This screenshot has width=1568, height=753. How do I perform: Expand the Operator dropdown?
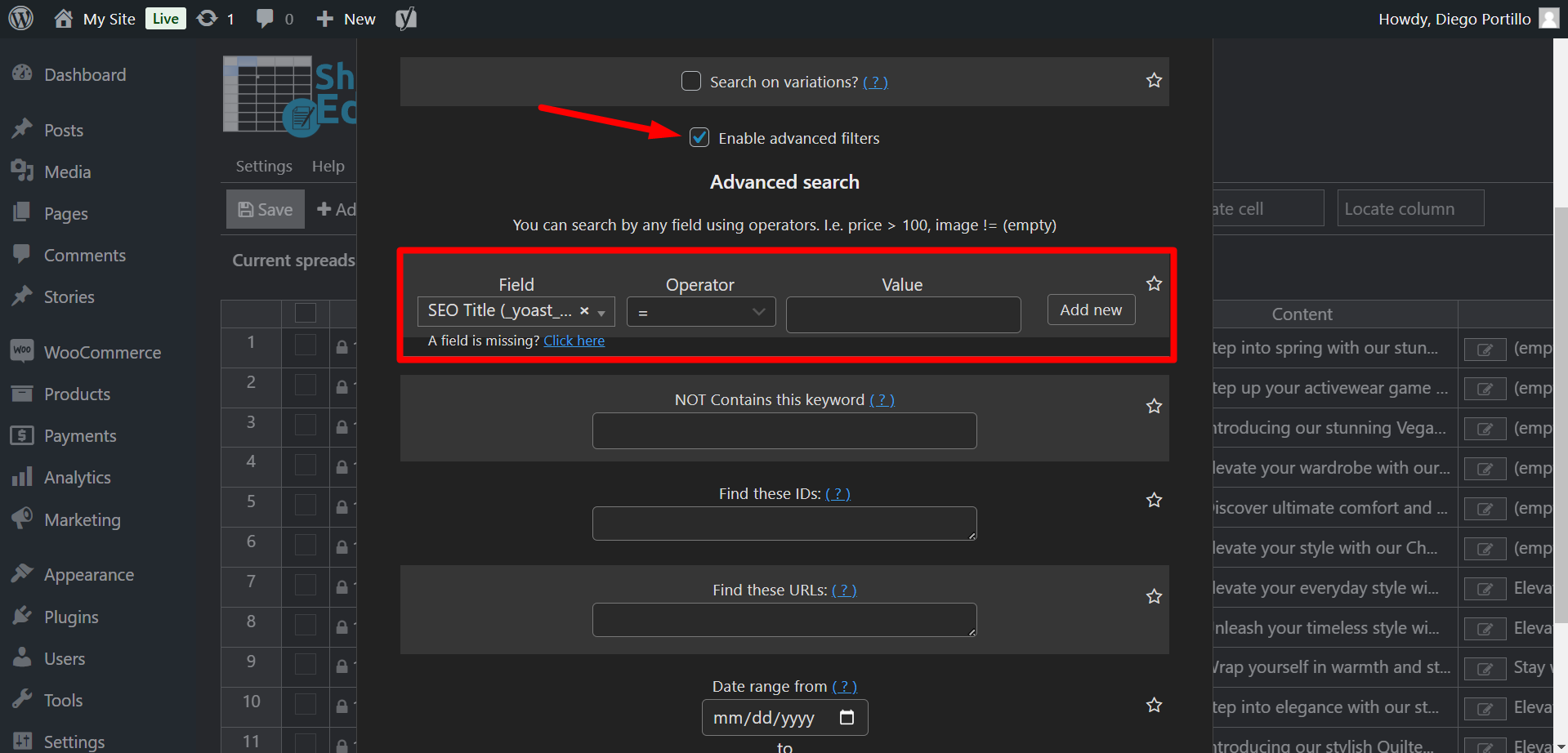pyautogui.click(x=700, y=312)
